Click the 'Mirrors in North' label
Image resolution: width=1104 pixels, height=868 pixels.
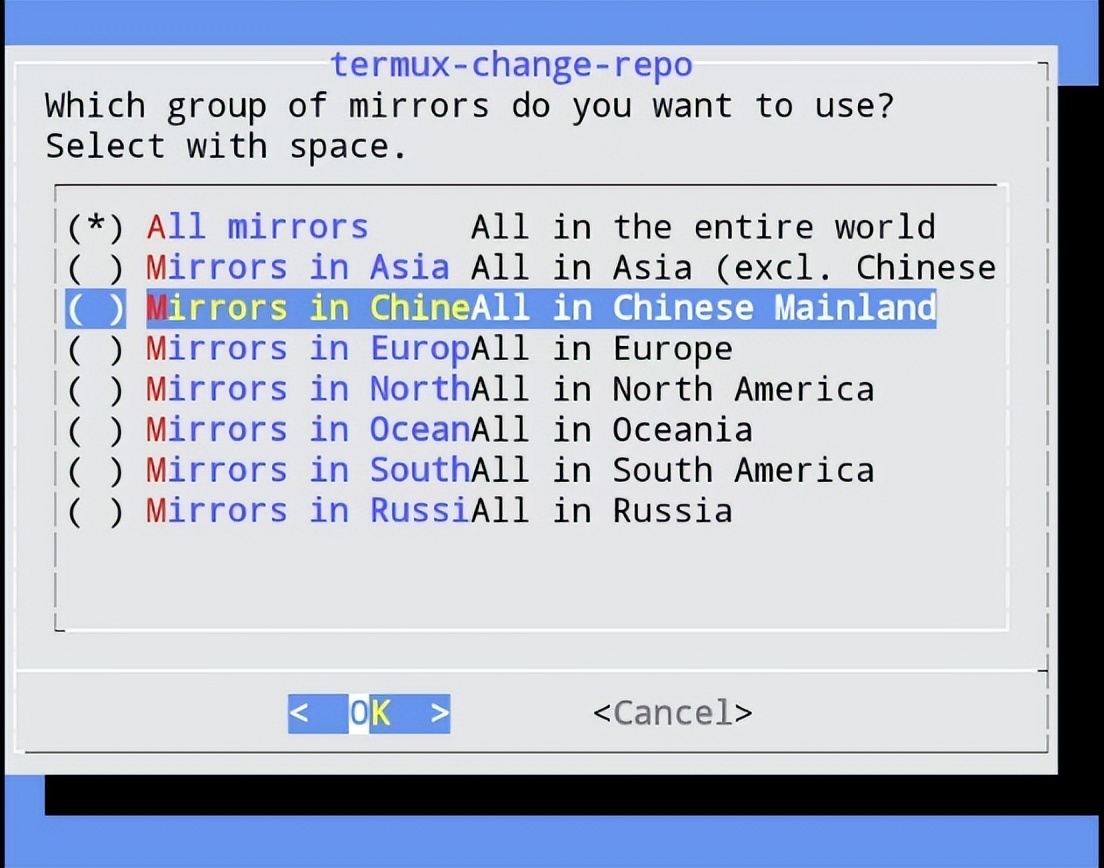coord(308,390)
